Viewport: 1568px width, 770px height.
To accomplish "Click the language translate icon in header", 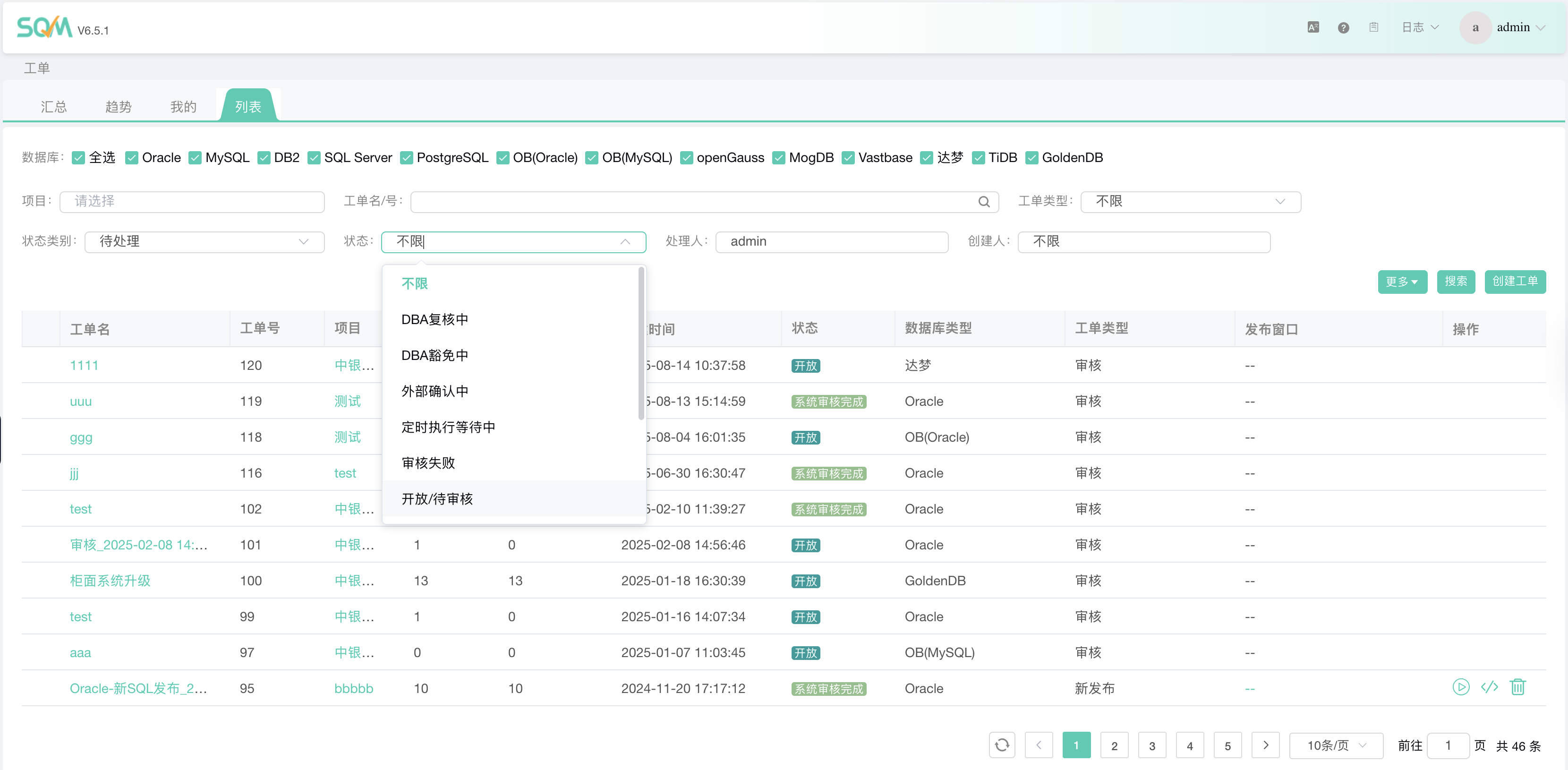I will coord(1313,27).
